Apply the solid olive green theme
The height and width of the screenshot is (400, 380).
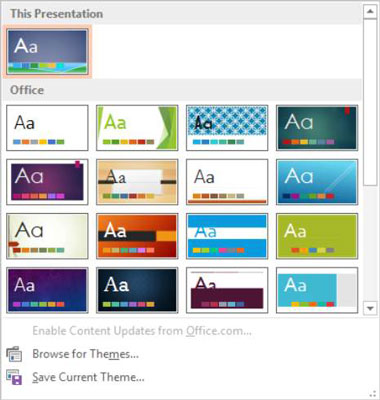click(317, 236)
